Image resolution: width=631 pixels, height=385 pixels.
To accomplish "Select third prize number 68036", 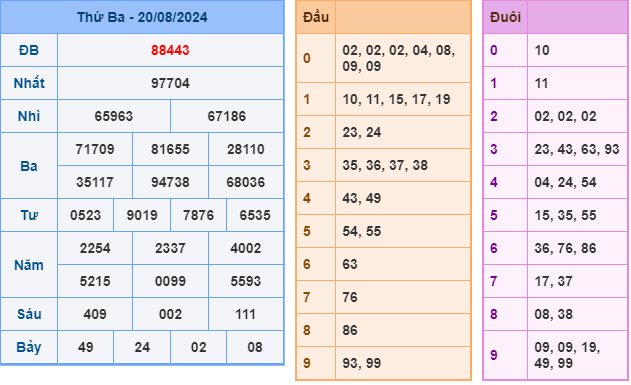I will coord(245,182).
